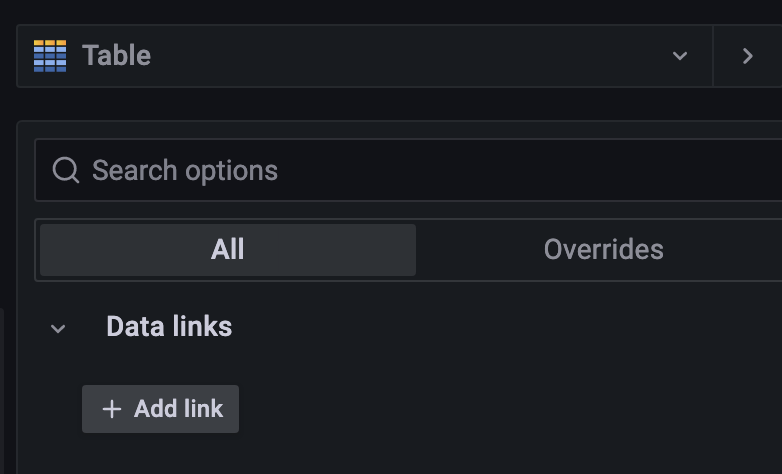Click the Data links section heading
The height and width of the screenshot is (474, 782).
tap(169, 326)
